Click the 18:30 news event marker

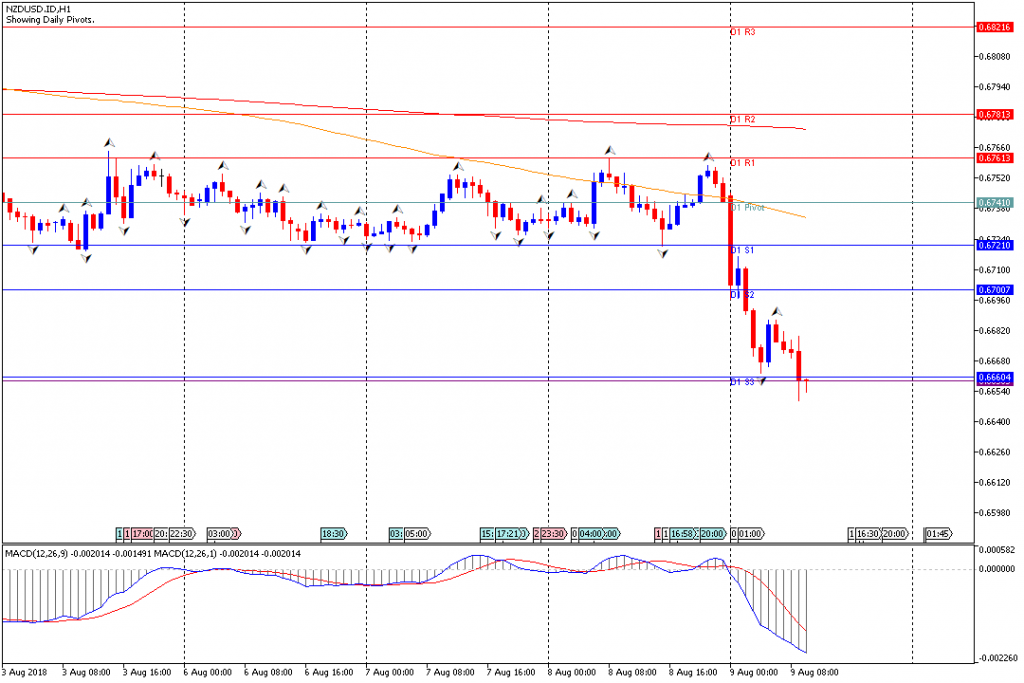point(334,534)
